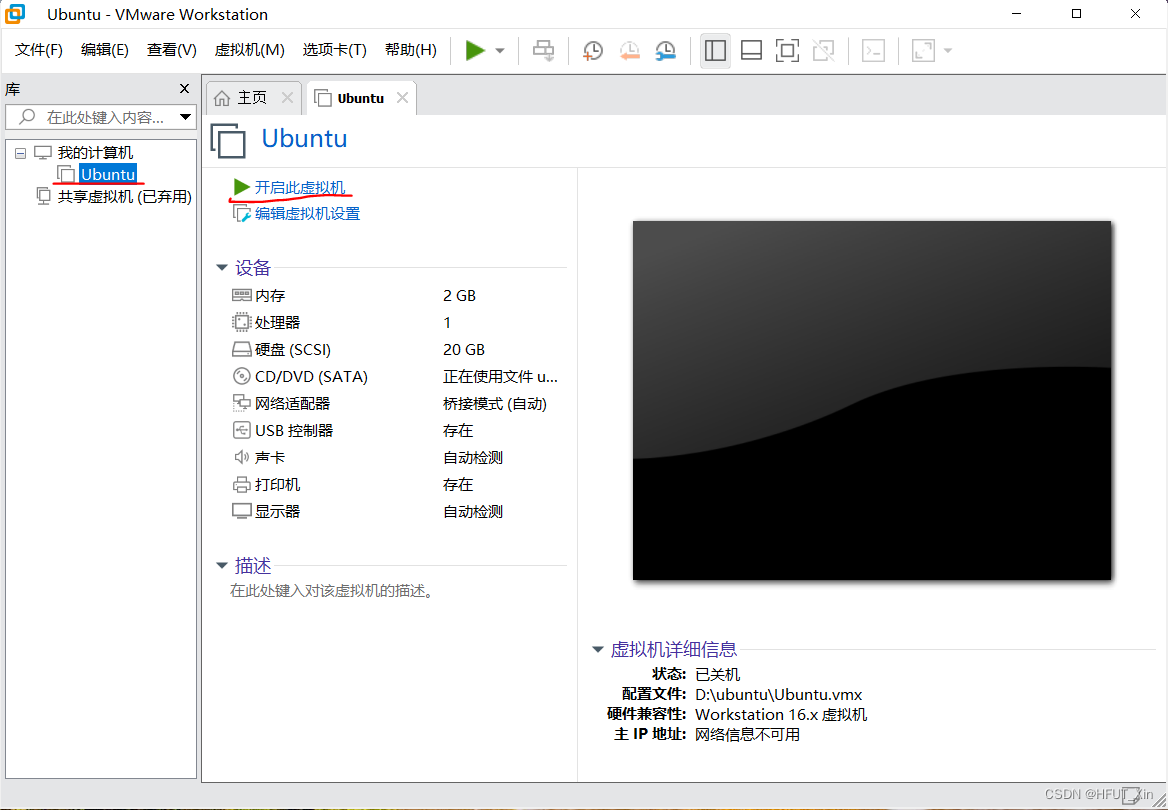
Task: Click the 网络适配器 device icon
Action: coord(241,403)
